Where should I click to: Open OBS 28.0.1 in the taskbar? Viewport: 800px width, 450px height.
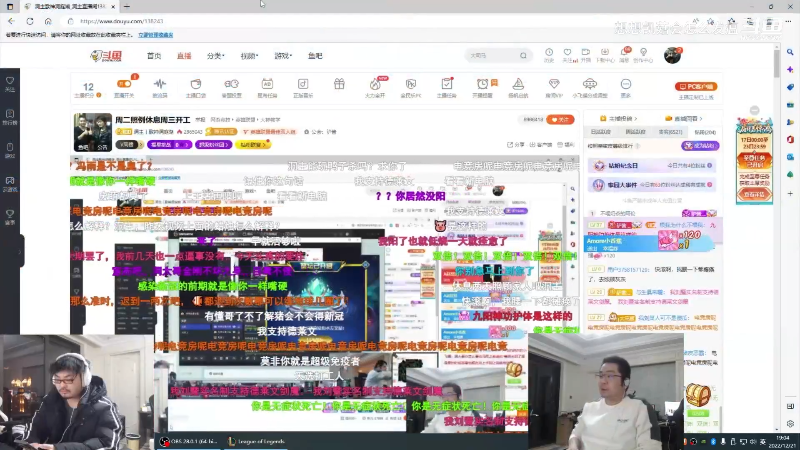188,441
